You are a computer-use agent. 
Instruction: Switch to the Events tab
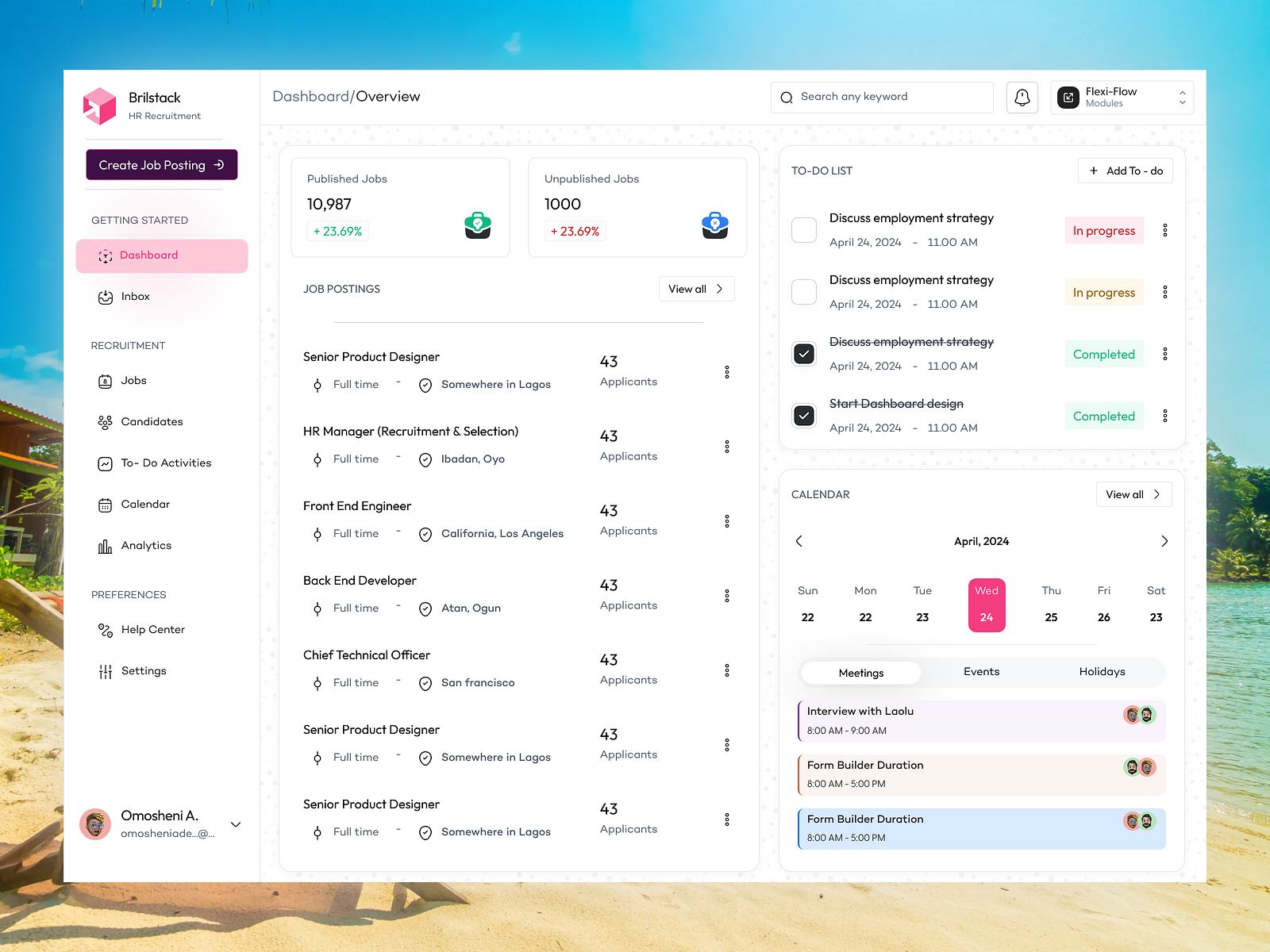tap(981, 672)
